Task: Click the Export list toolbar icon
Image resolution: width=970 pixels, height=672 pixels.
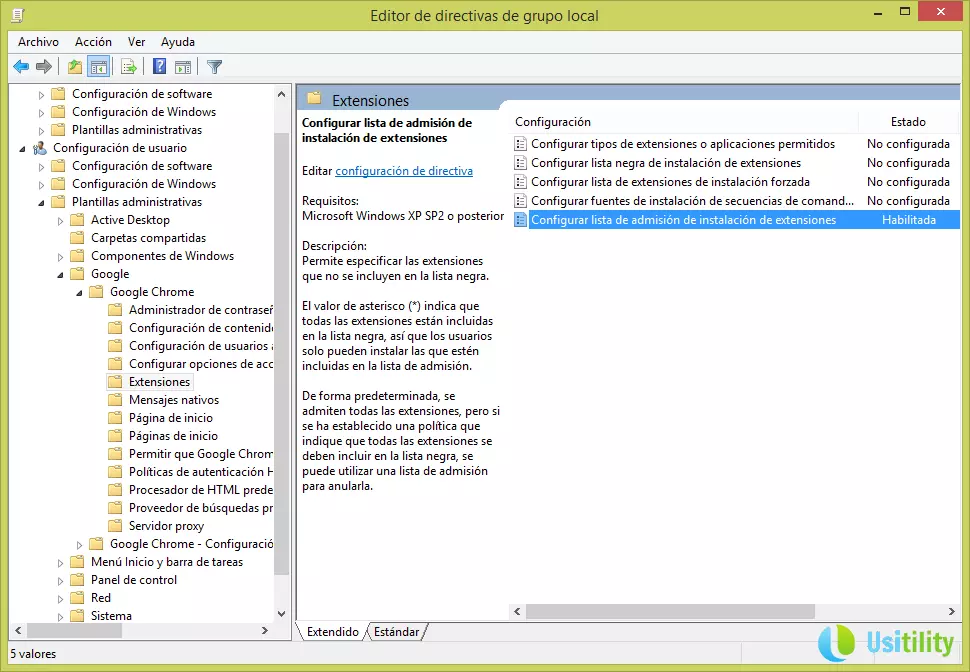Action: tap(128, 67)
